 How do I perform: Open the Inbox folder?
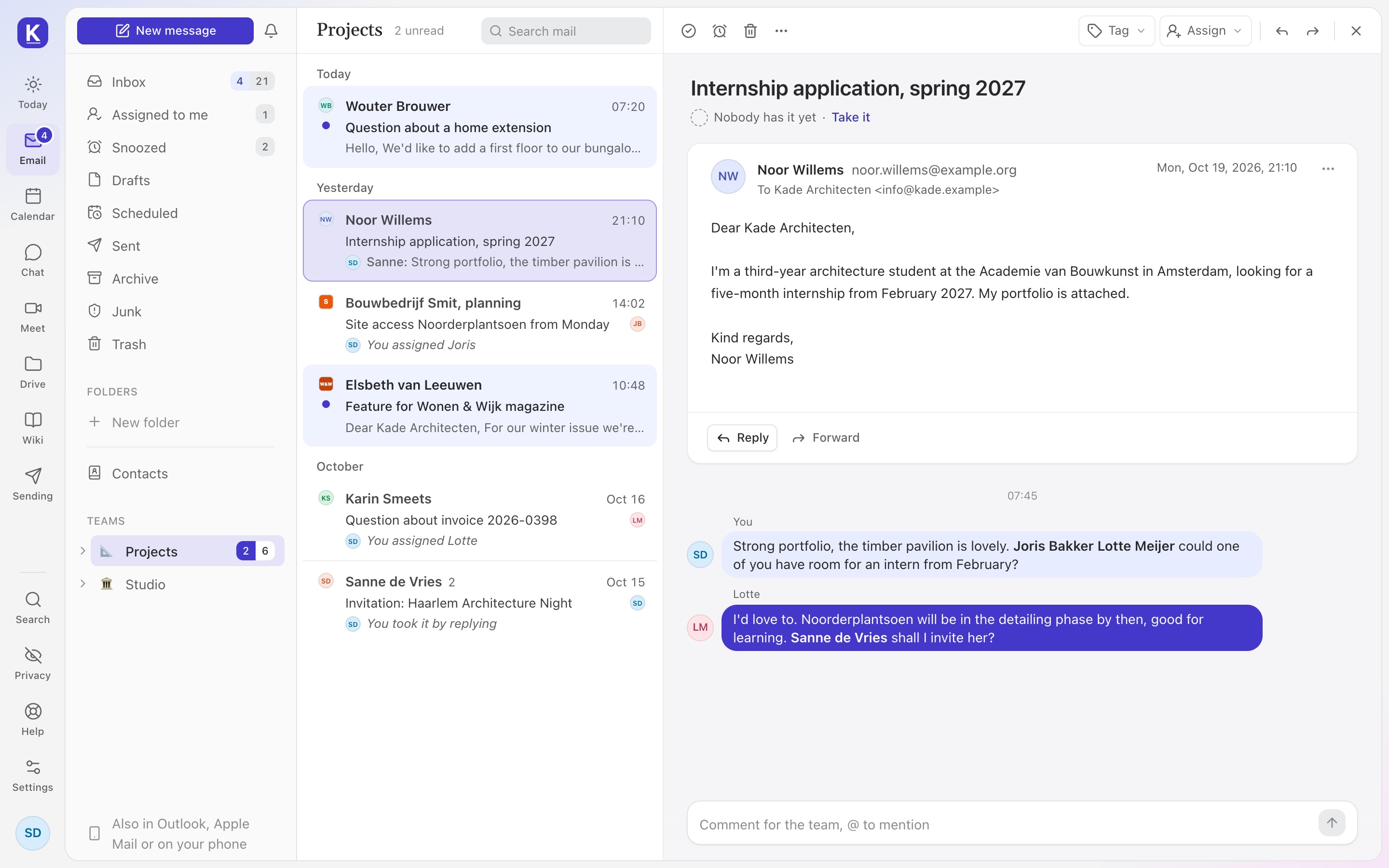pos(180,81)
